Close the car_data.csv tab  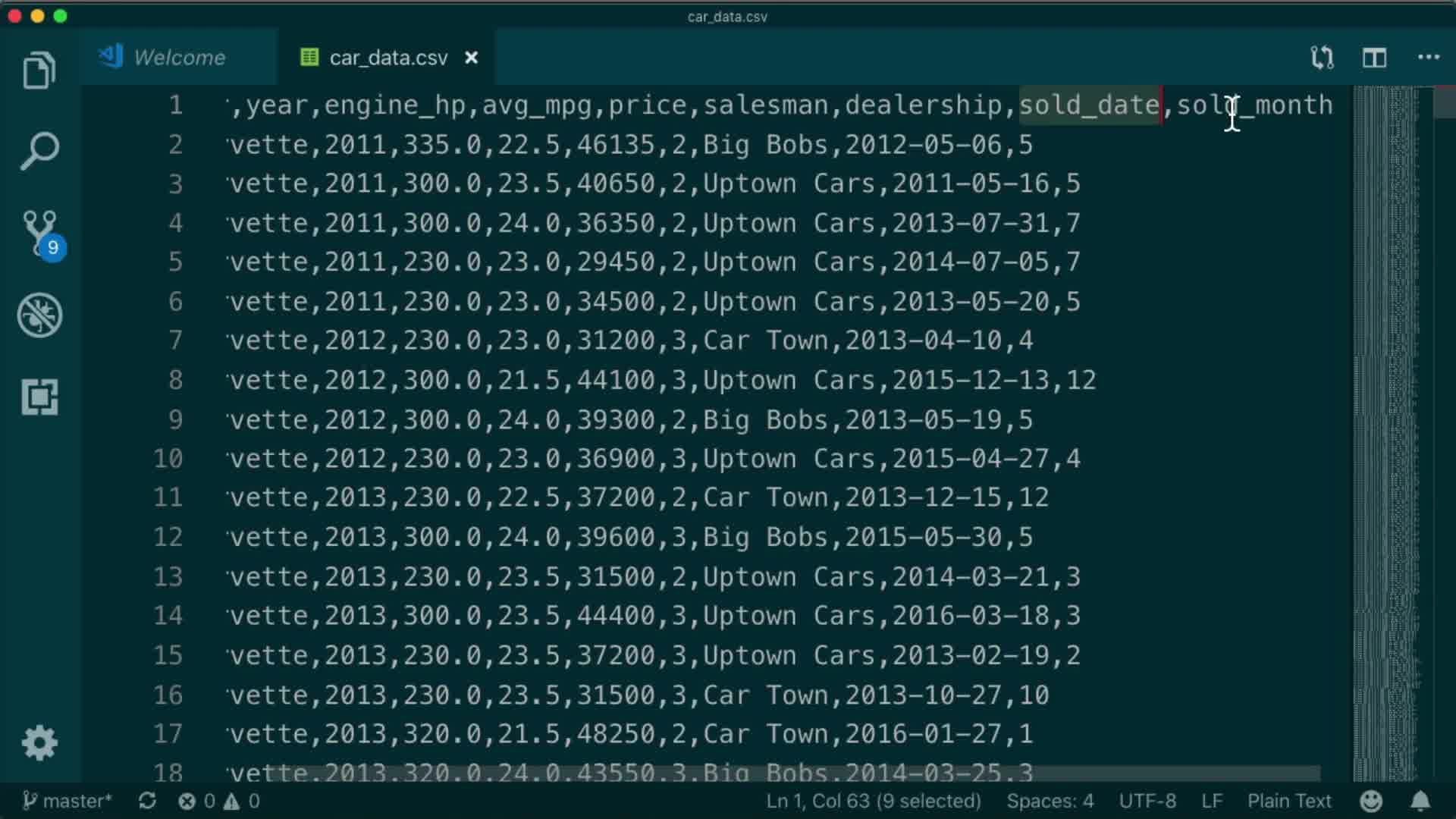[x=471, y=58]
